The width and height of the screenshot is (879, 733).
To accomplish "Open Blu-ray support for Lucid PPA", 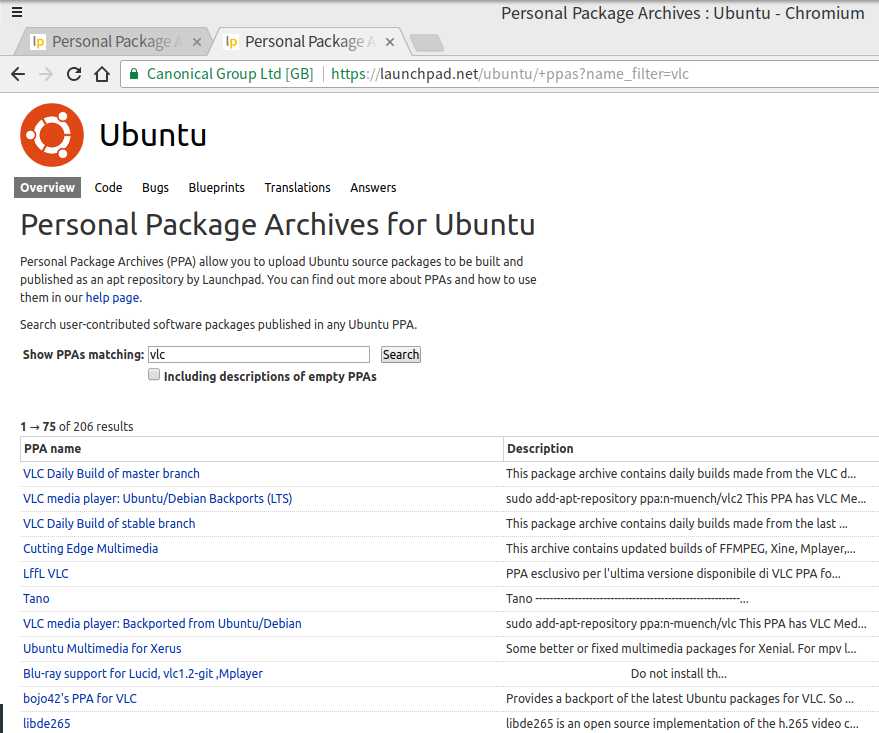I will 143,674.
